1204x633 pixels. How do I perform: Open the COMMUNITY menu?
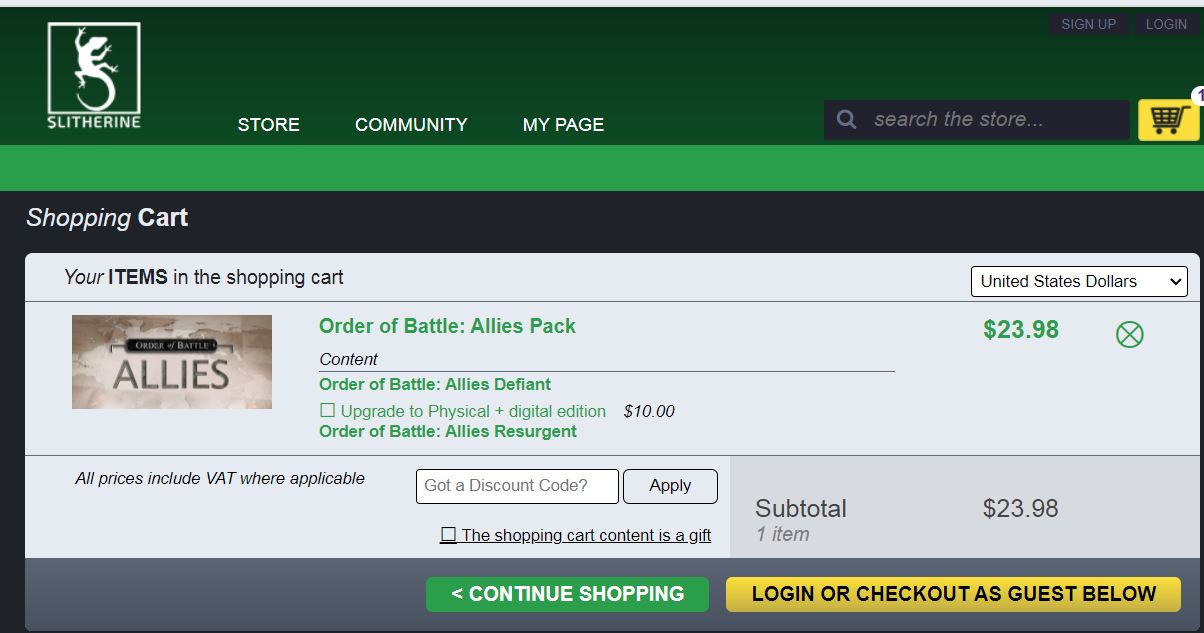[411, 125]
